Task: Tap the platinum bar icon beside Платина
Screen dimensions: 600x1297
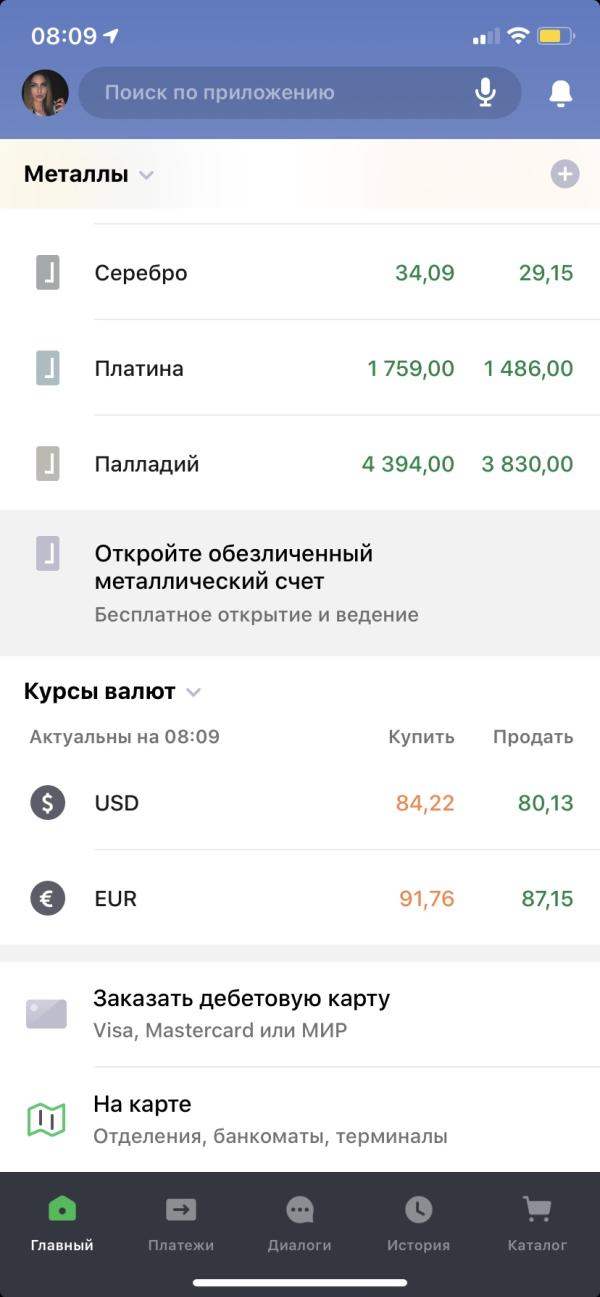Action: 48,368
